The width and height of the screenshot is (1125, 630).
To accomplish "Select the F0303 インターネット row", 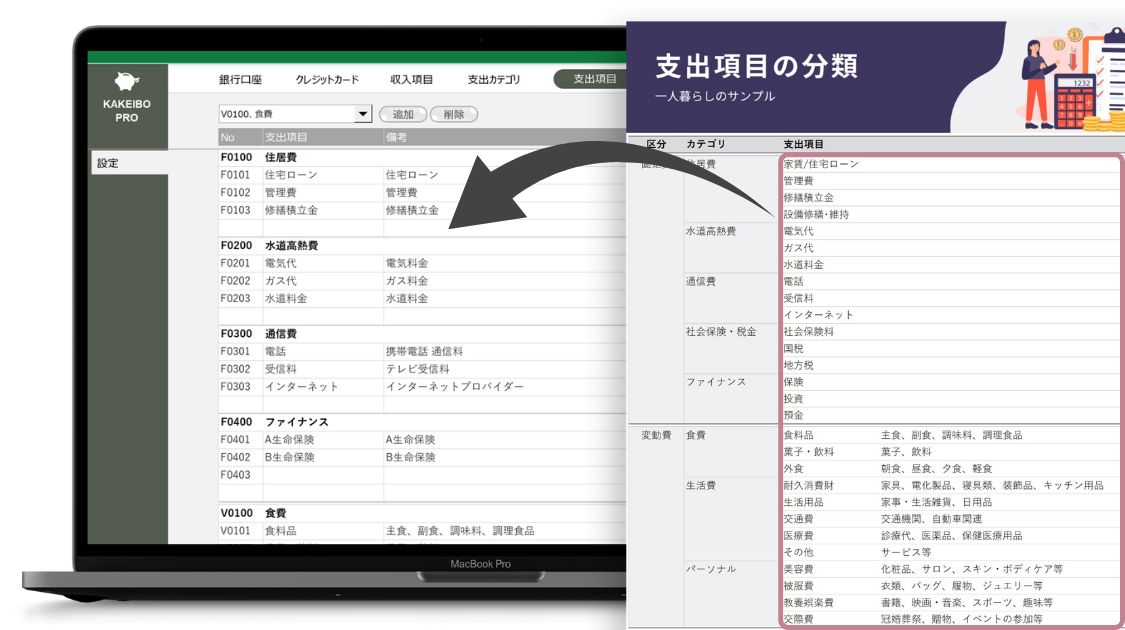I will click(301, 387).
